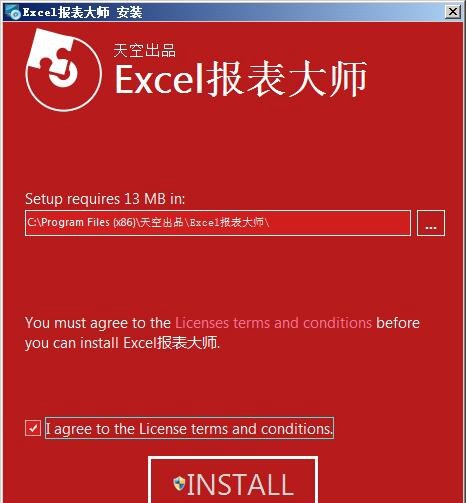This screenshot has width=466, height=503.
Task: Click into the installation path field
Action: tap(218, 223)
